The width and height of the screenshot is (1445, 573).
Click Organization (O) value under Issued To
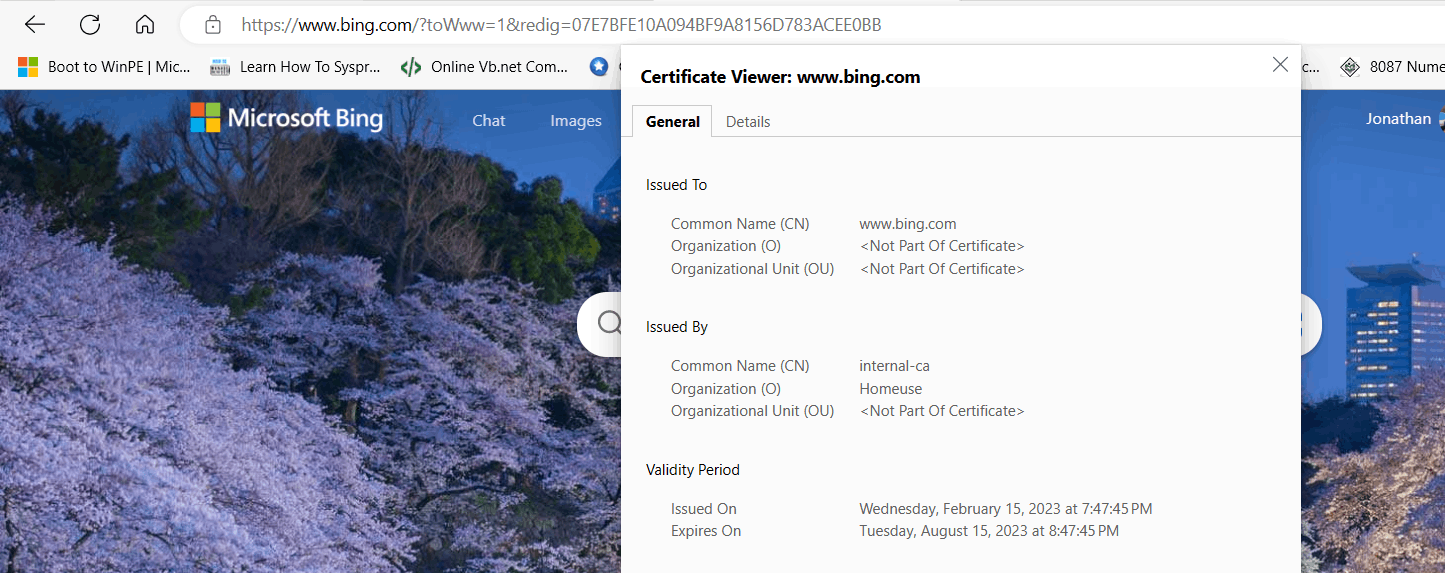942,246
